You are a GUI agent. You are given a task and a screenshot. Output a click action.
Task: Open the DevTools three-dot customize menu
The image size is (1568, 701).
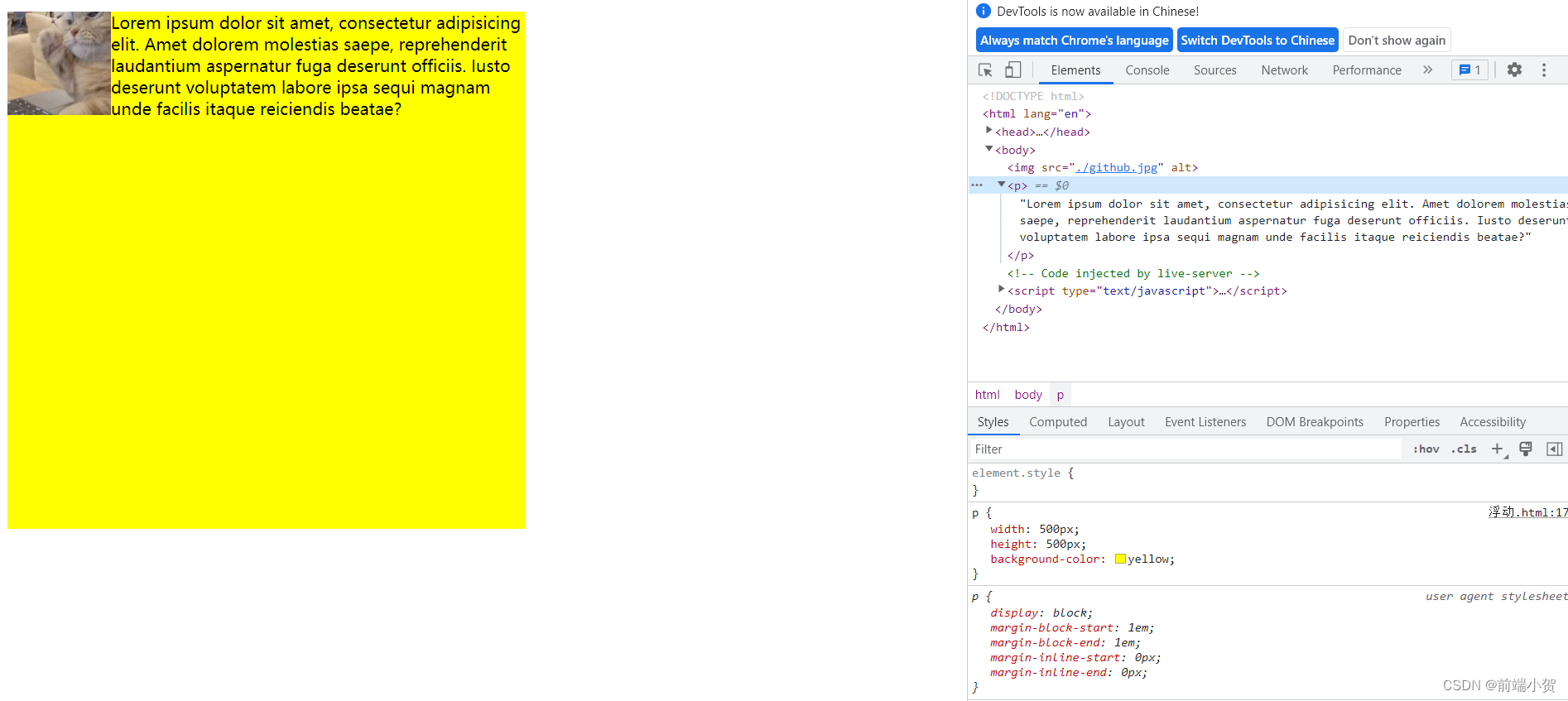[x=1544, y=70]
